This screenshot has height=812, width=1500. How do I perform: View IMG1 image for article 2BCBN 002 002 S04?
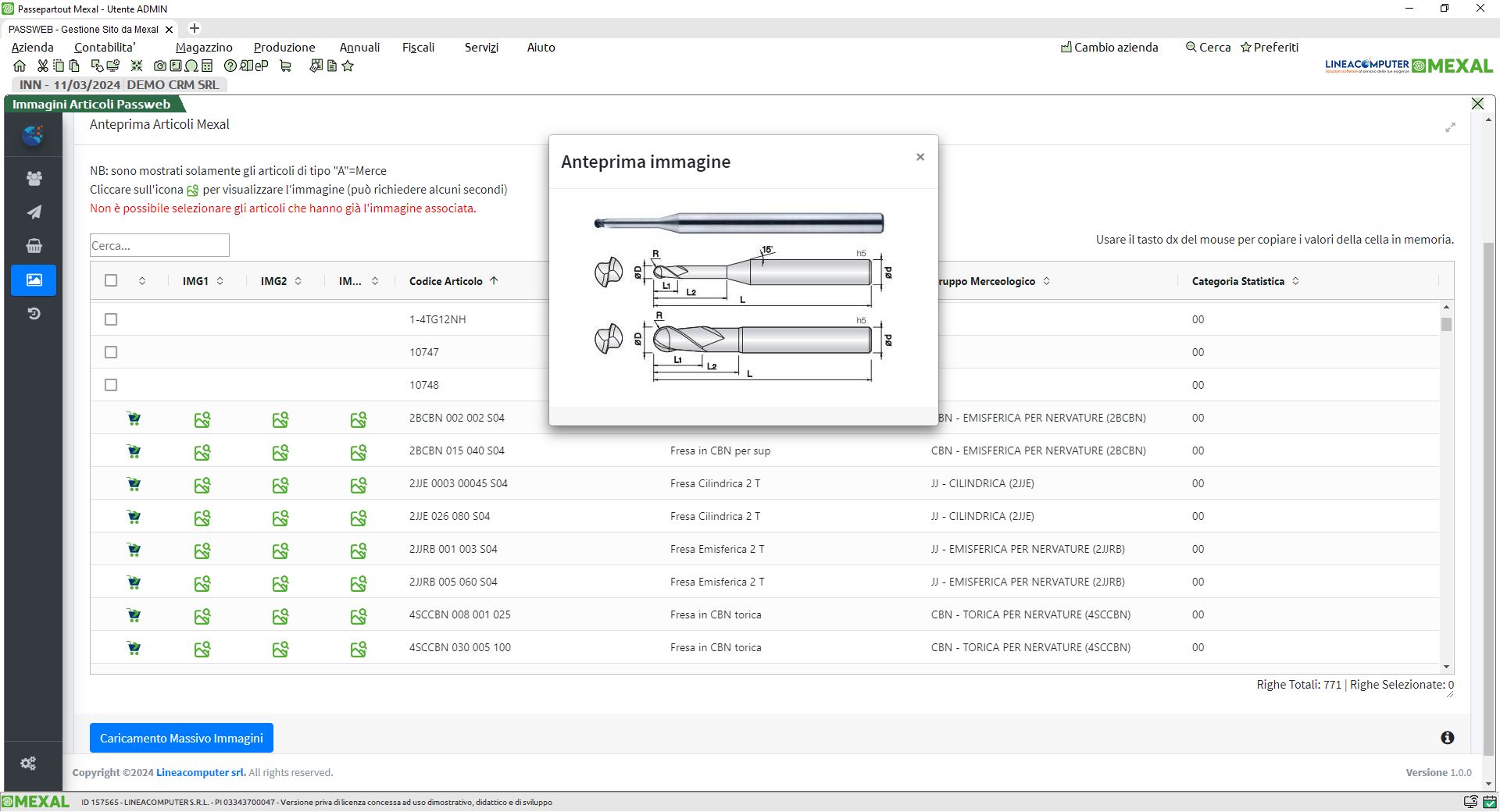pyautogui.click(x=202, y=420)
